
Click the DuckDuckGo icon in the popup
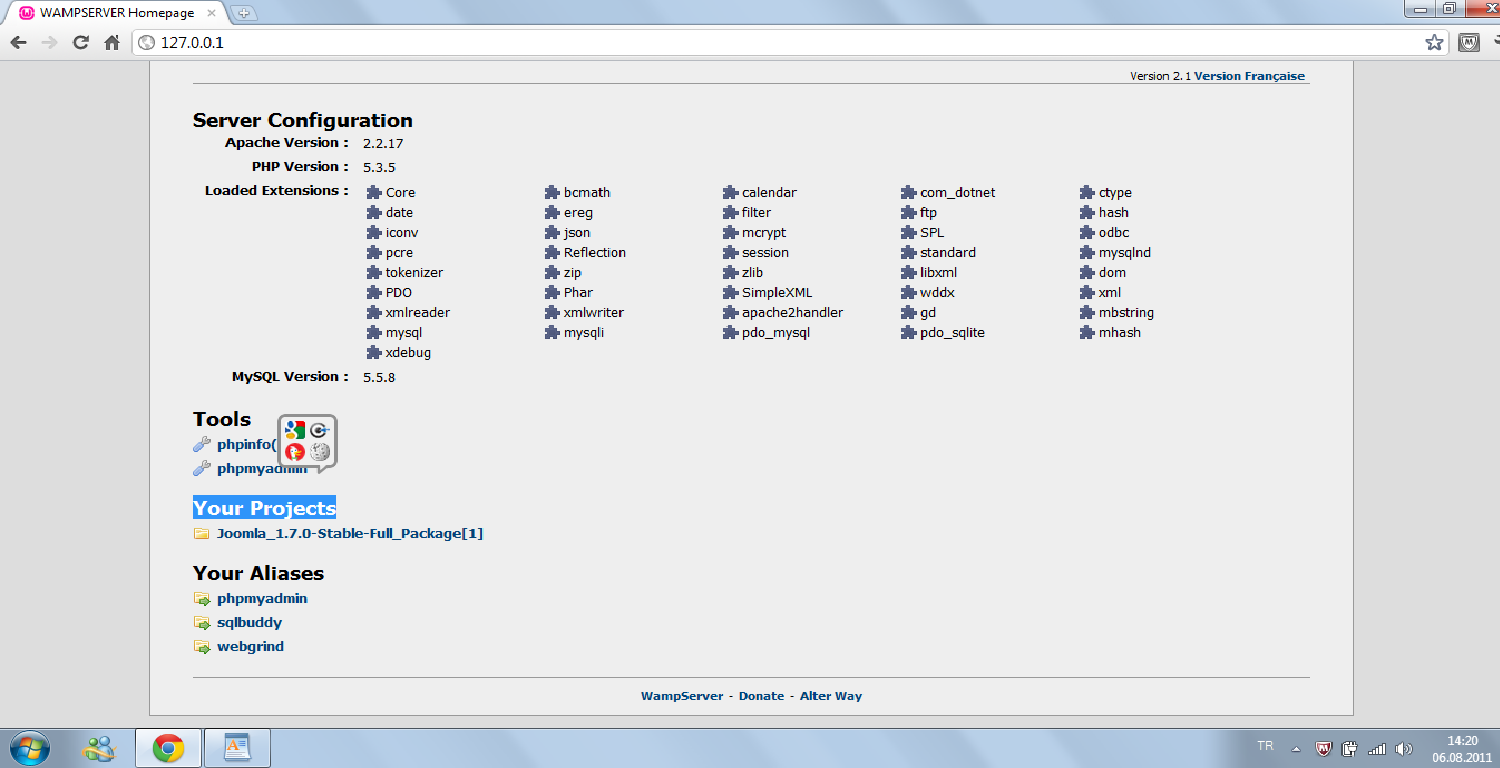coord(295,452)
